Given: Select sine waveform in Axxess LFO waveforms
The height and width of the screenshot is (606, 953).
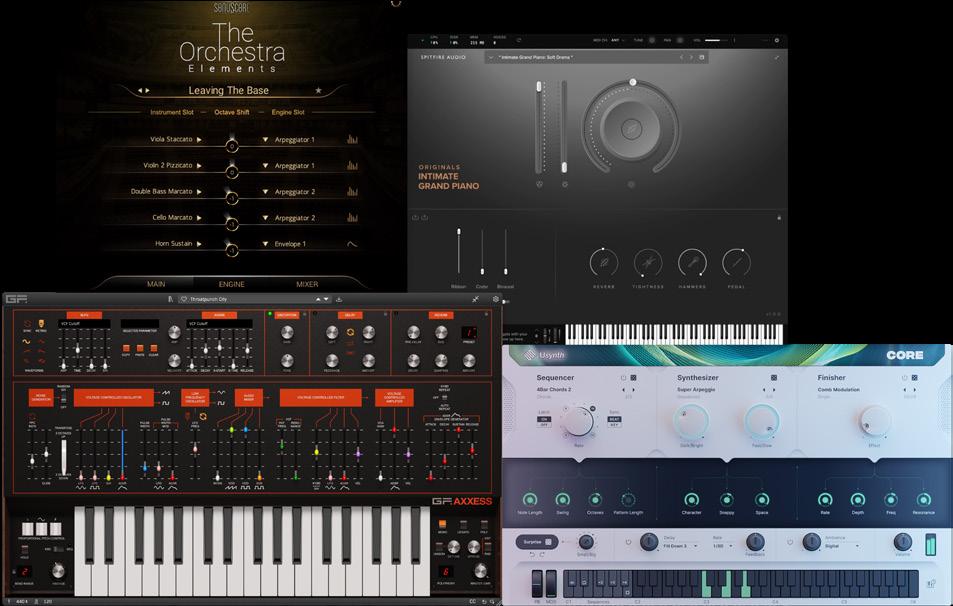Looking at the screenshot, I should pos(26,342).
